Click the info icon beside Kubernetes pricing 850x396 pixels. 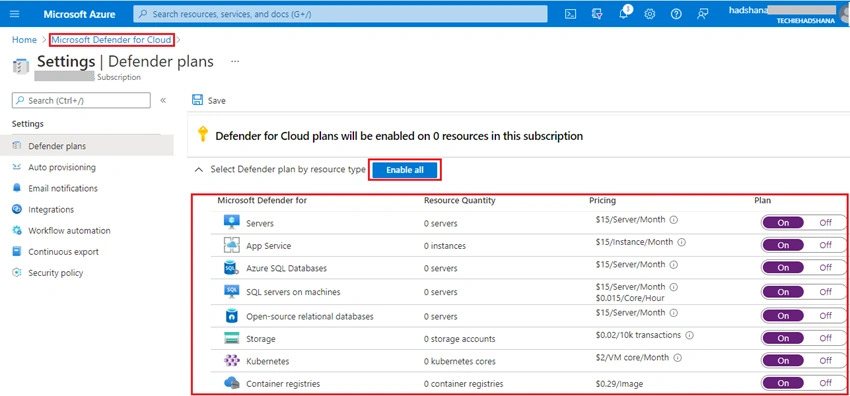click(678, 358)
